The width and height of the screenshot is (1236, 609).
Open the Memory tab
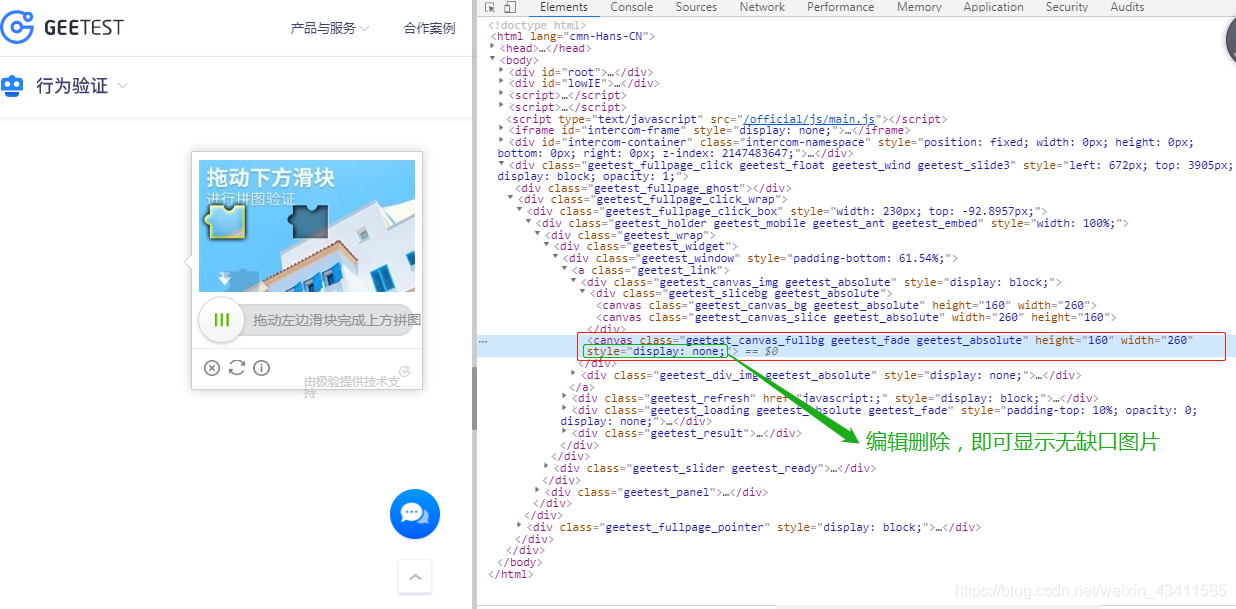point(919,7)
